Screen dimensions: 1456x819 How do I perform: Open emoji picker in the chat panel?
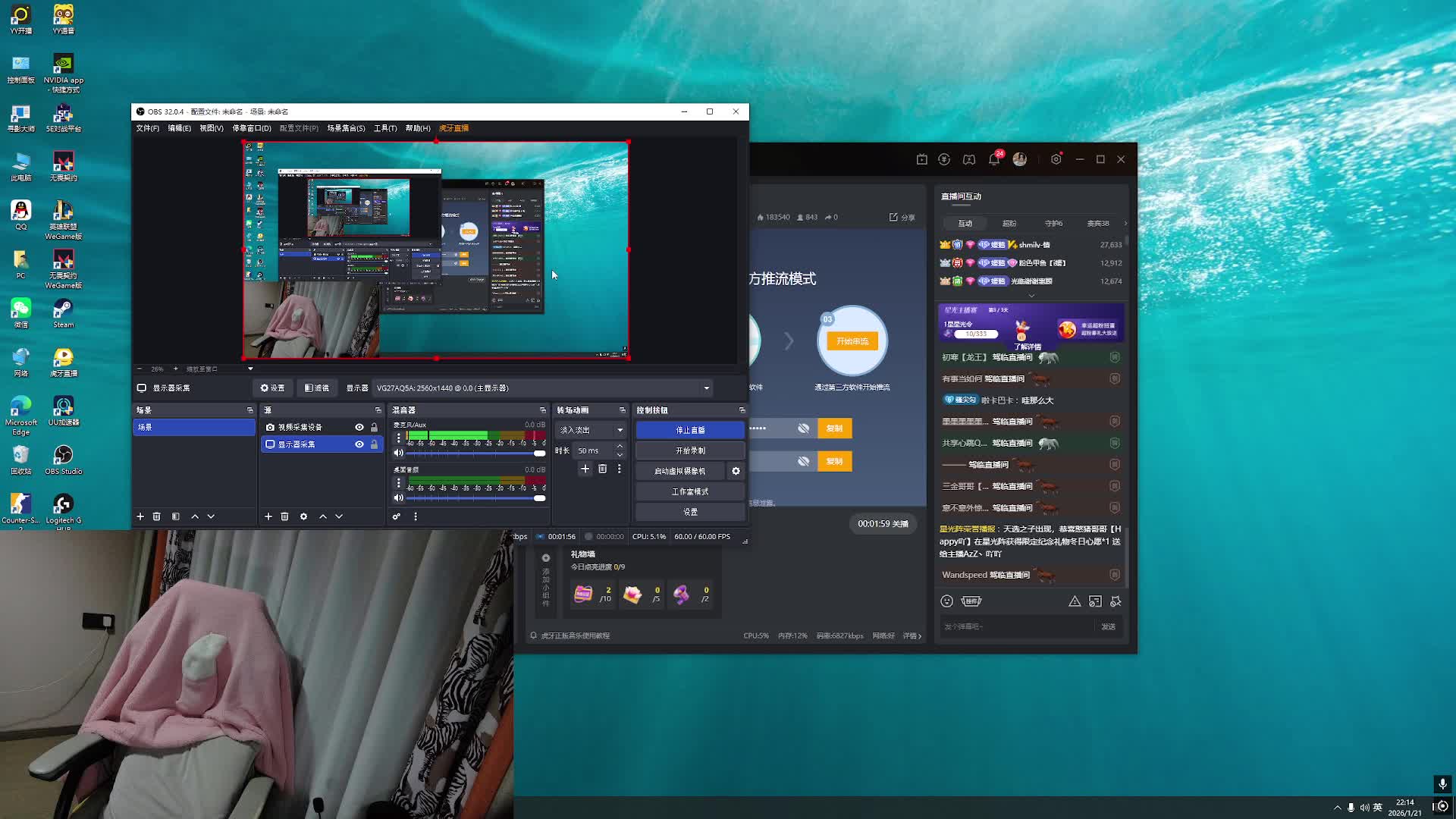tap(946, 601)
